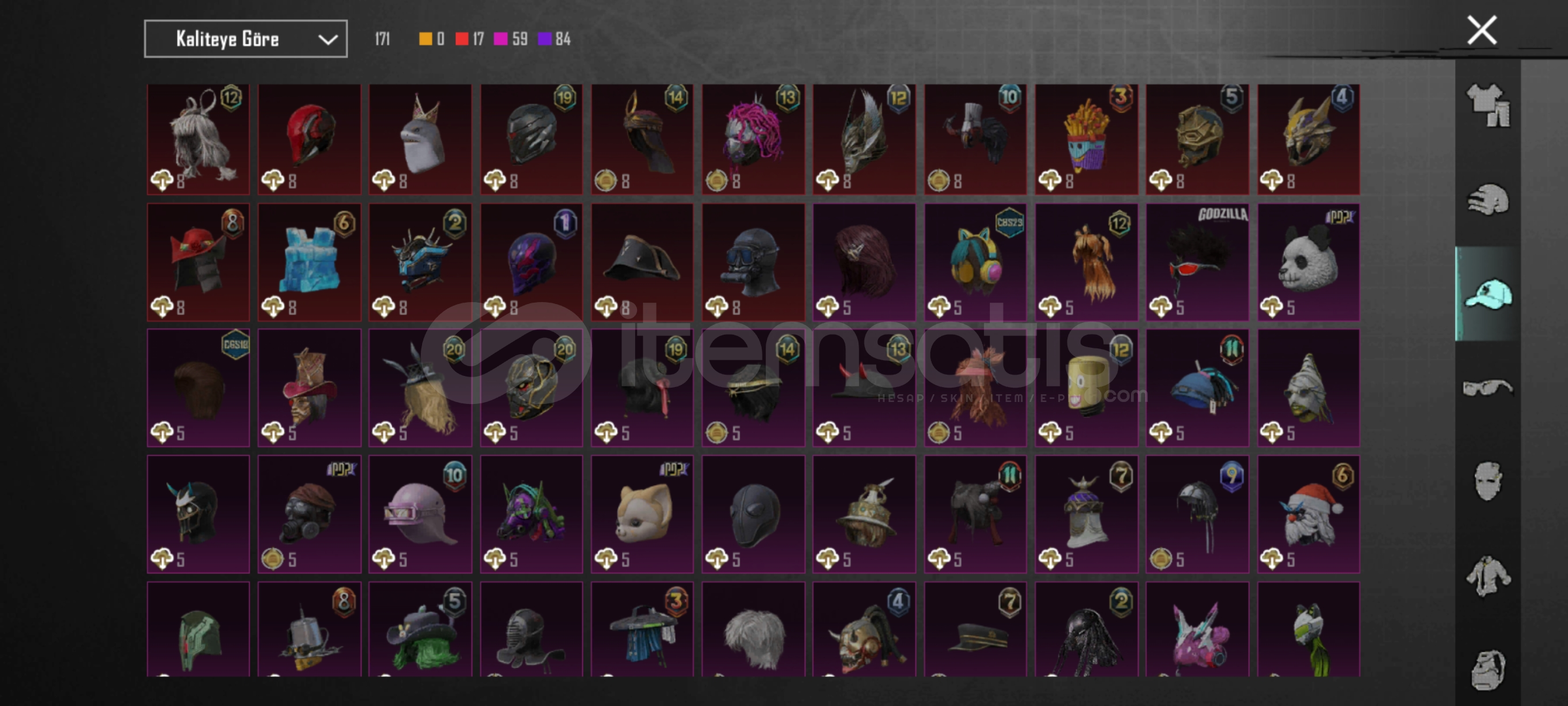Select the cyan cap headgear category
This screenshot has height=706, width=1568.
coord(1488,294)
